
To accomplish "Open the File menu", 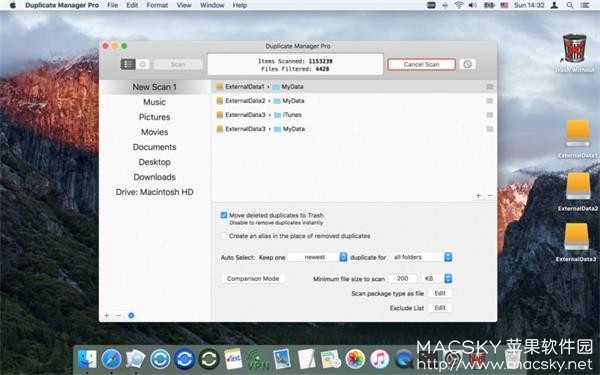I will tap(112, 5).
